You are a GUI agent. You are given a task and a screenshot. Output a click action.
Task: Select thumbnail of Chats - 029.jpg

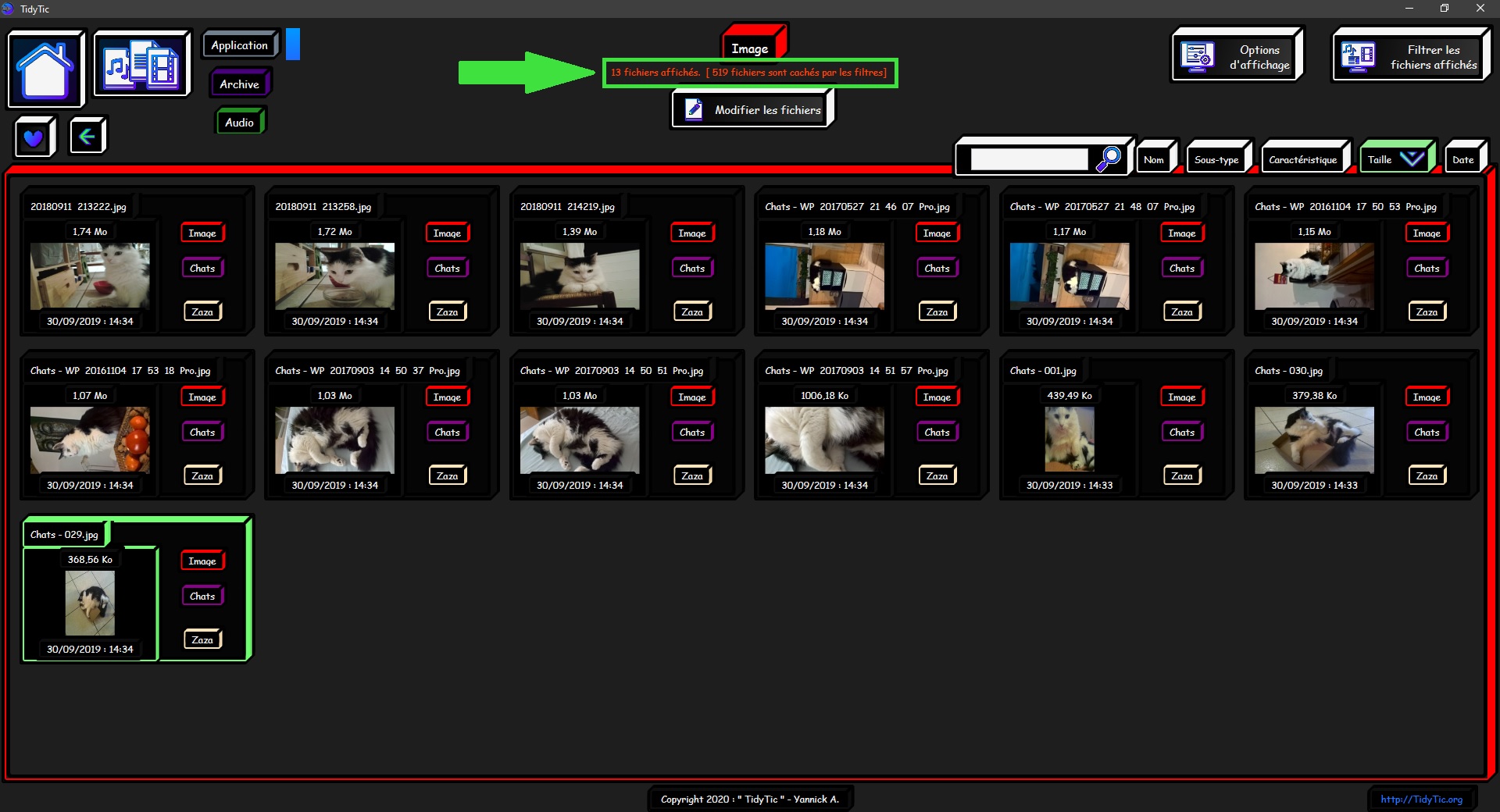tap(90, 603)
